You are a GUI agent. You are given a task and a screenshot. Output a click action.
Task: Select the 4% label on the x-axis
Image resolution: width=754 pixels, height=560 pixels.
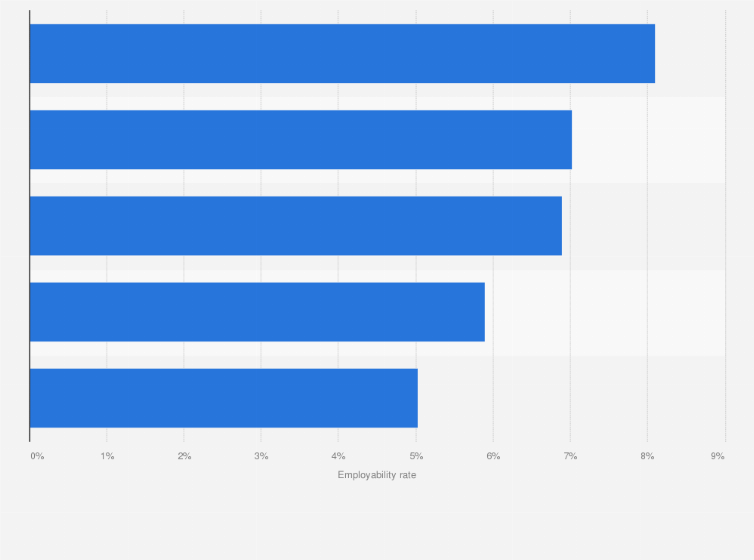coord(339,456)
